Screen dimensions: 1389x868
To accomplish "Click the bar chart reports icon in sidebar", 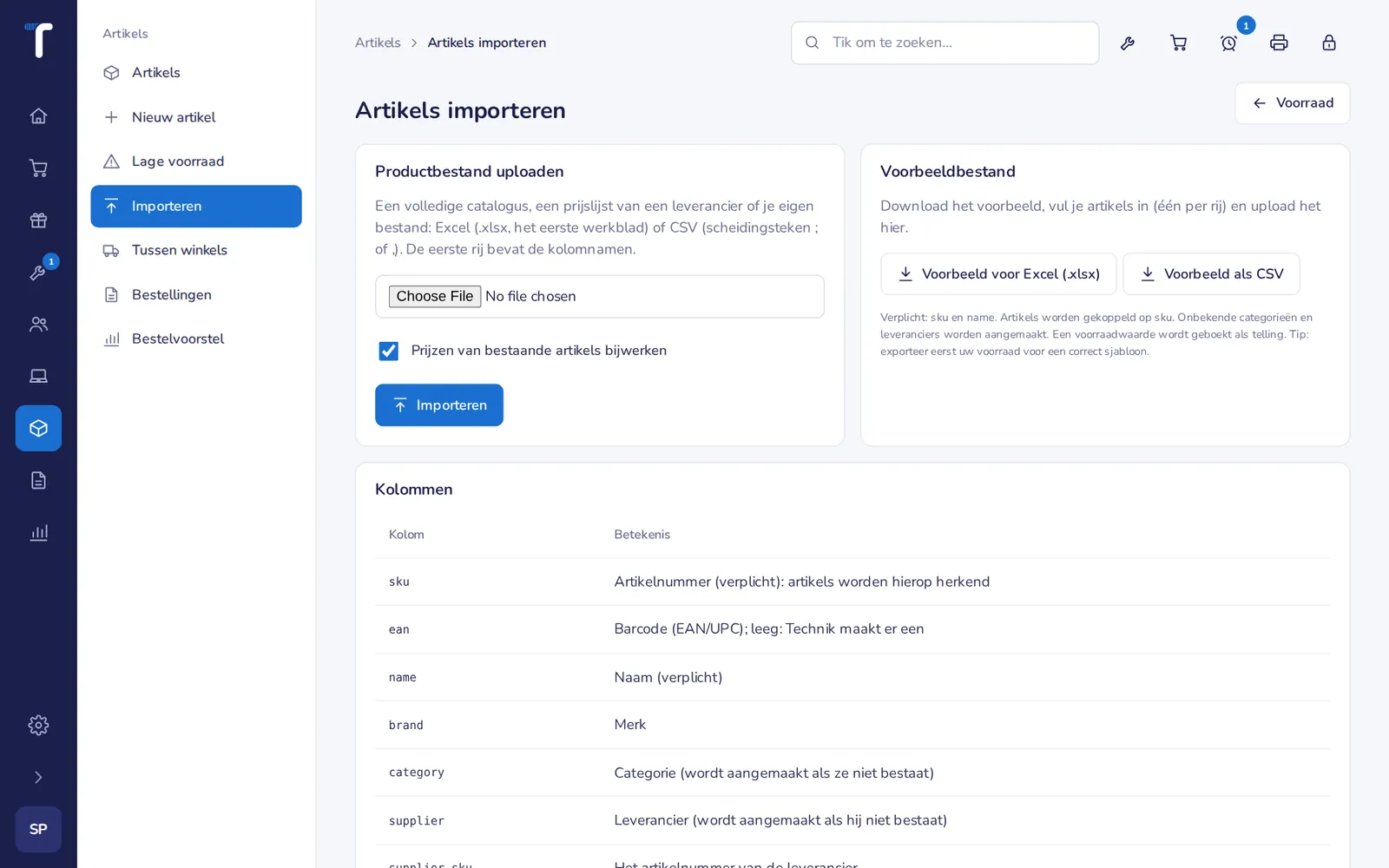I will (38, 532).
